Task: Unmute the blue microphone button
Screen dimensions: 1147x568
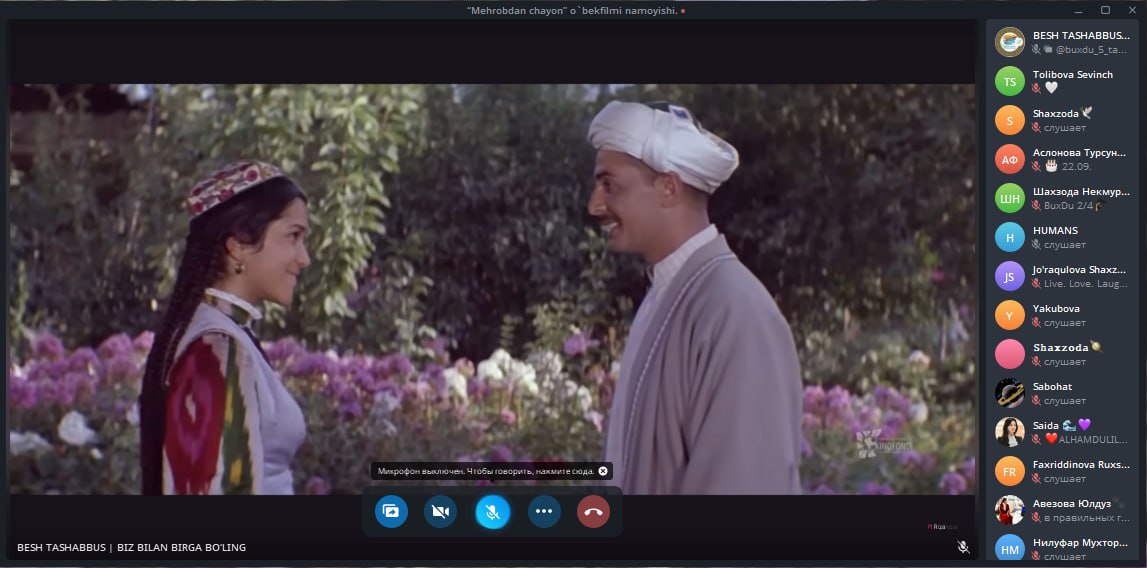Action: (x=493, y=512)
